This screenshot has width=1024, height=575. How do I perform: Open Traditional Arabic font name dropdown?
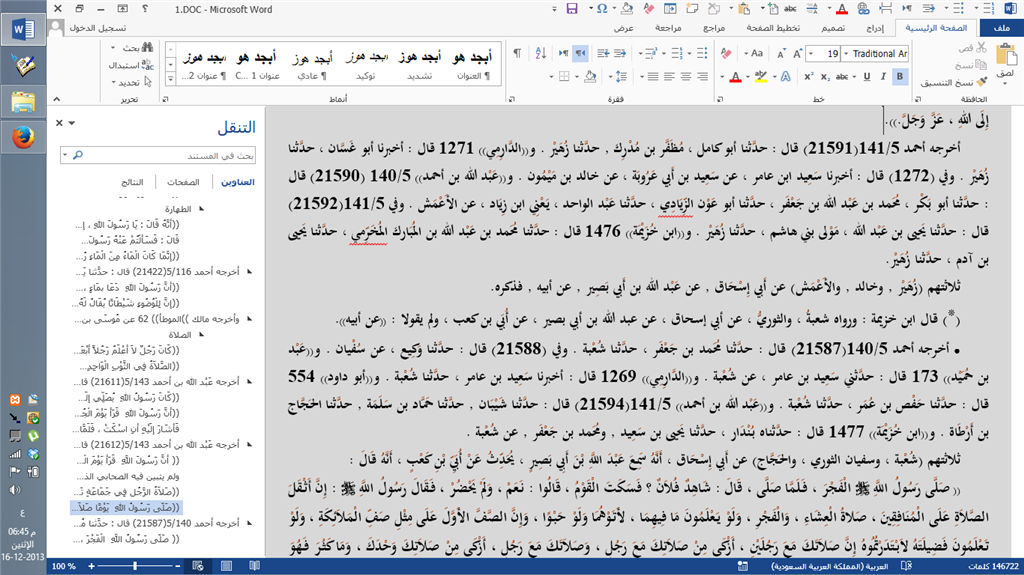(x=846, y=54)
